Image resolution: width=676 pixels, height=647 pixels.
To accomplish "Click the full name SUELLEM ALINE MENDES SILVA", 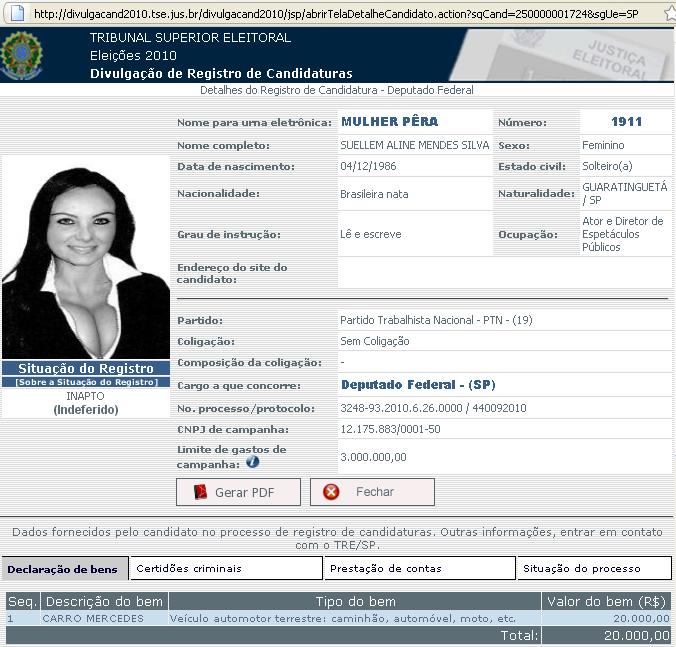I will tap(415, 145).
